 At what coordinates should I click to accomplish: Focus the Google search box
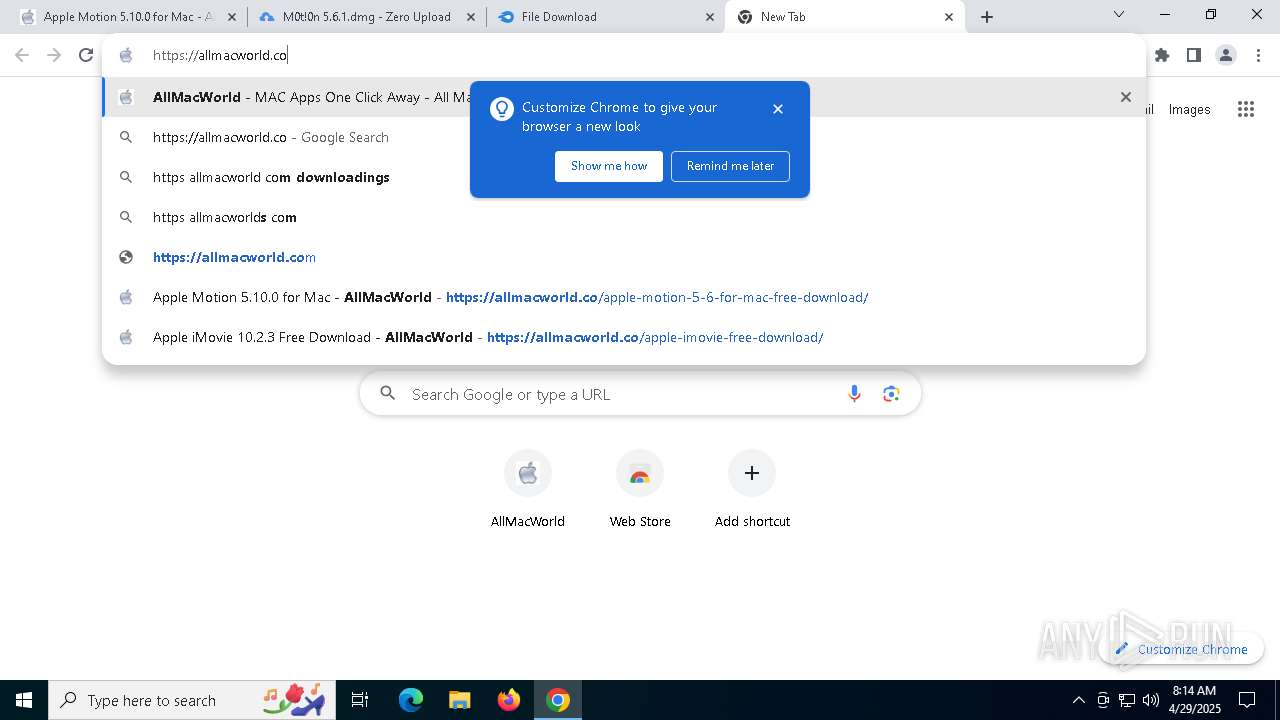(x=640, y=394)
